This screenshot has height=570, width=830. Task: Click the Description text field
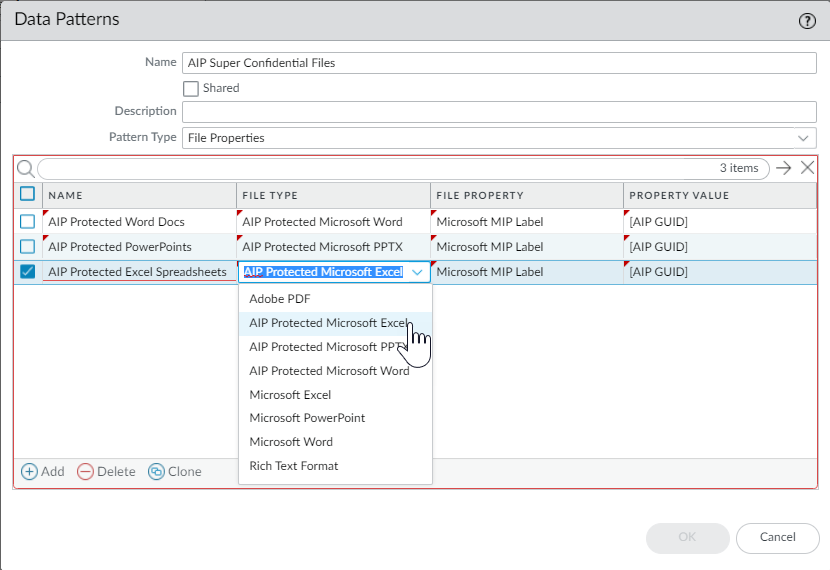click(498, 111)
